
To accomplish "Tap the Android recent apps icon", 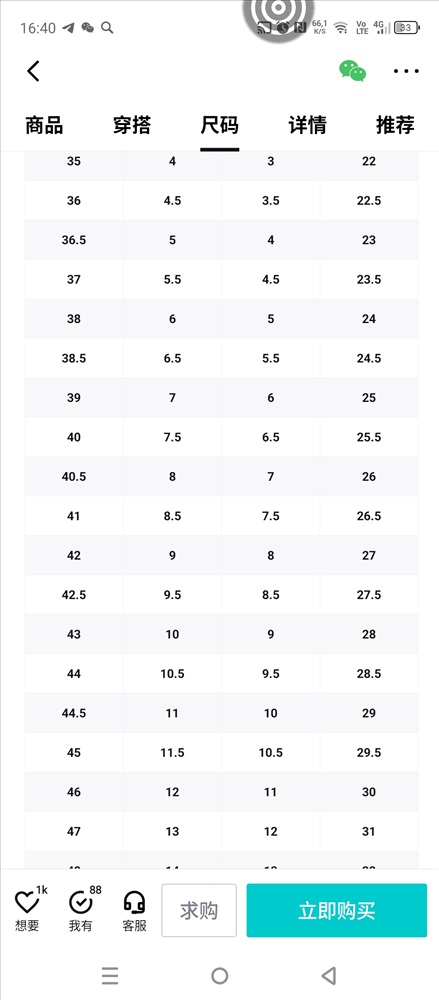I will [110, 975].
